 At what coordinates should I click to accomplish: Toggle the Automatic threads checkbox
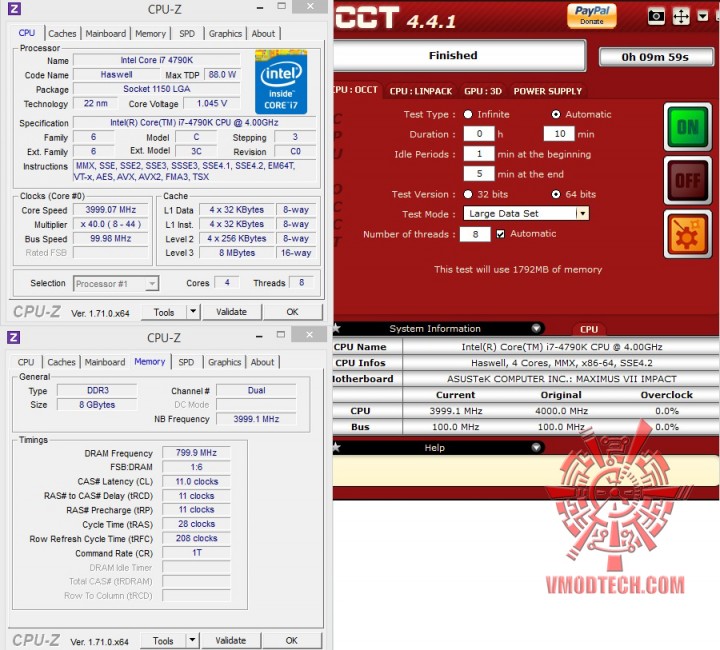click(500, 234)
